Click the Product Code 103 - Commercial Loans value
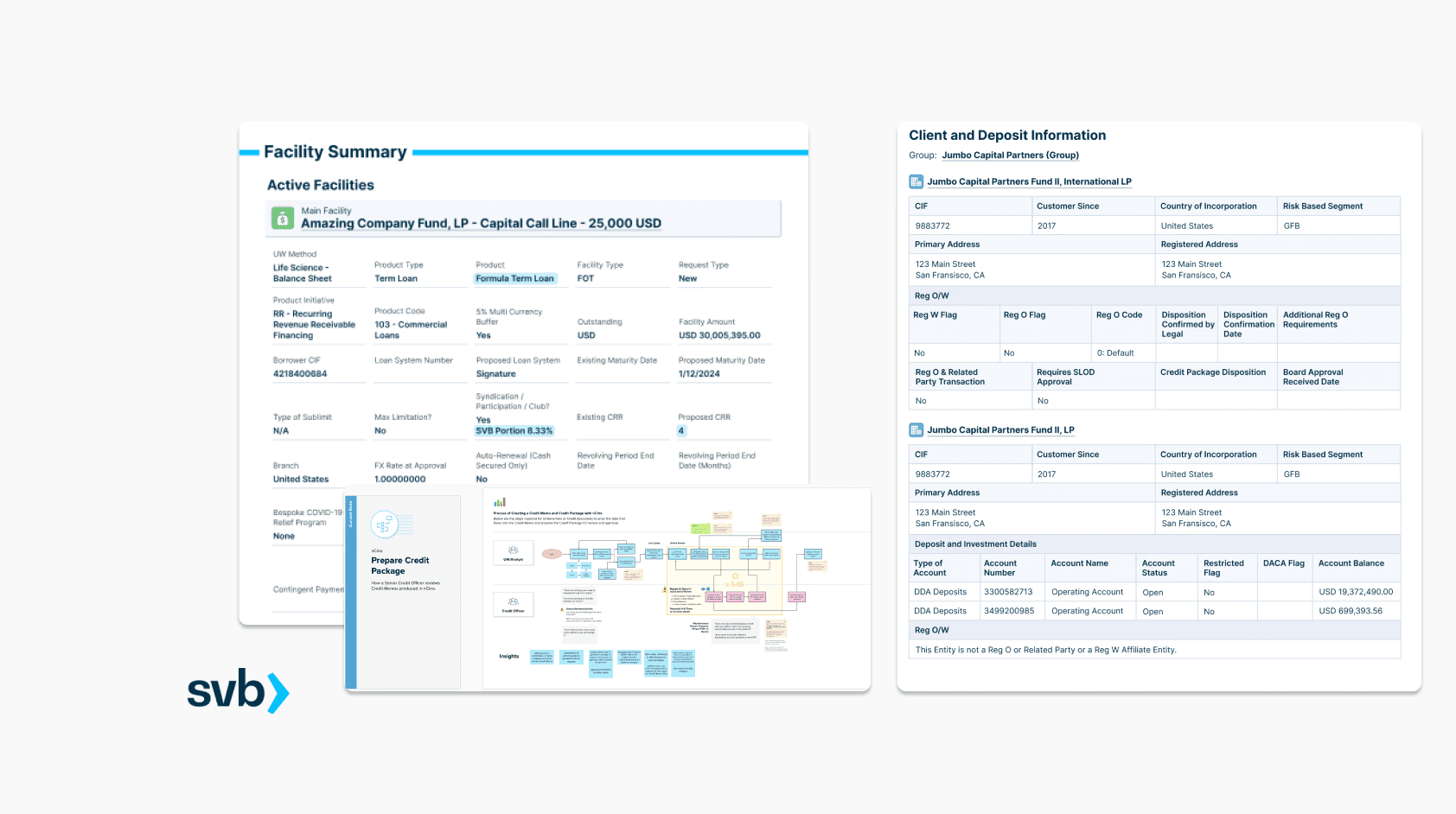 [x=411, y=330]
